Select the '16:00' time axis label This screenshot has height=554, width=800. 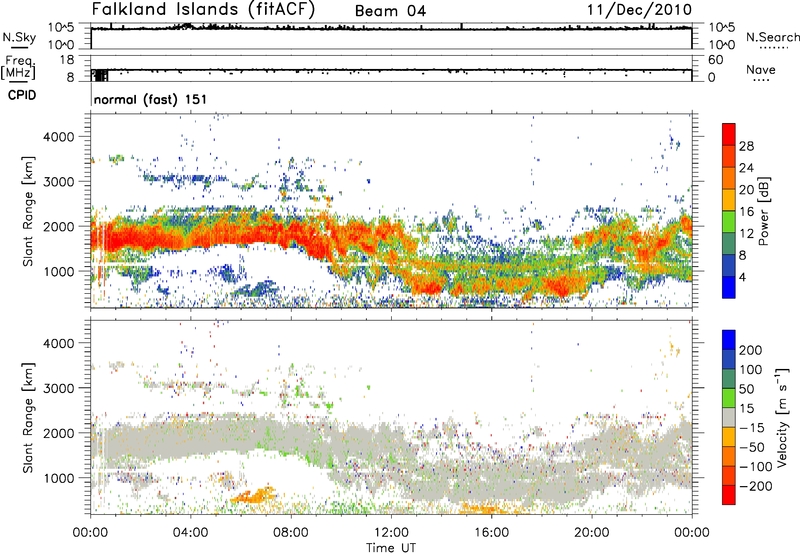point(491,533)
